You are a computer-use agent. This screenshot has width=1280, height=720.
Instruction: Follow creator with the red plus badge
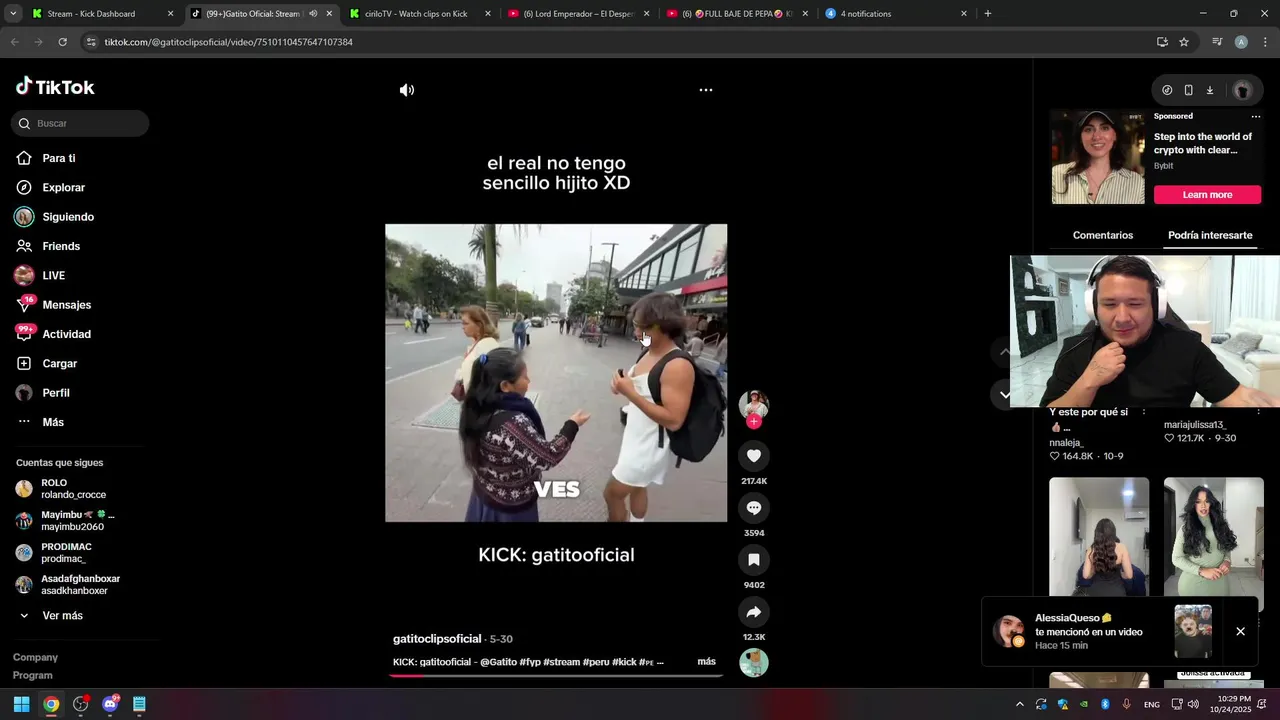(754, 422)
